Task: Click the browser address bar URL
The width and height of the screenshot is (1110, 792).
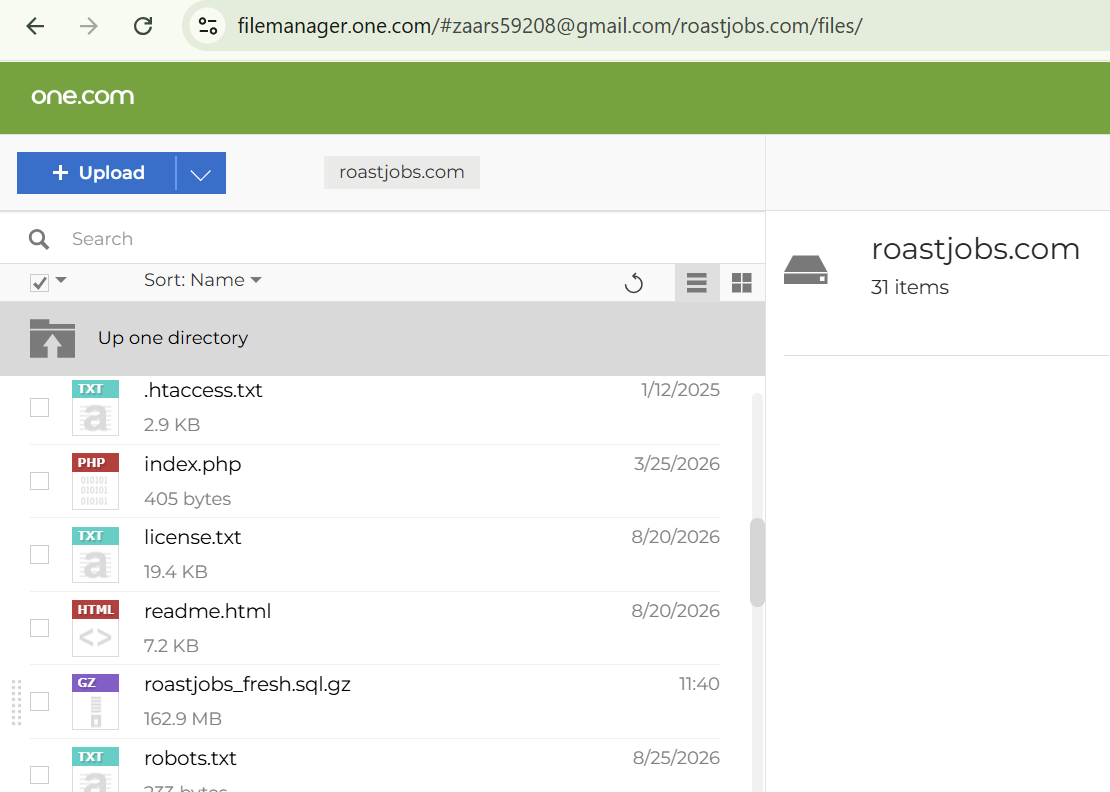Action: pyautogui.click(x=550, y=26)
